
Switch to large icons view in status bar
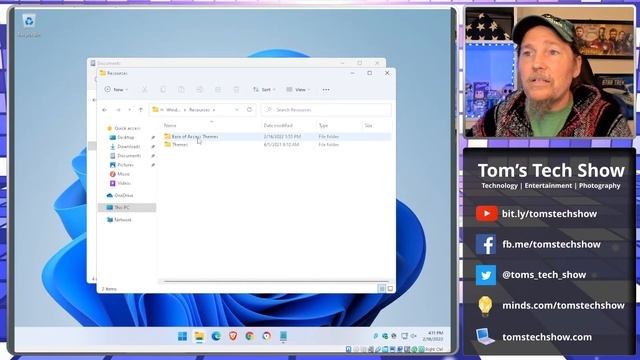pos(390,289)
